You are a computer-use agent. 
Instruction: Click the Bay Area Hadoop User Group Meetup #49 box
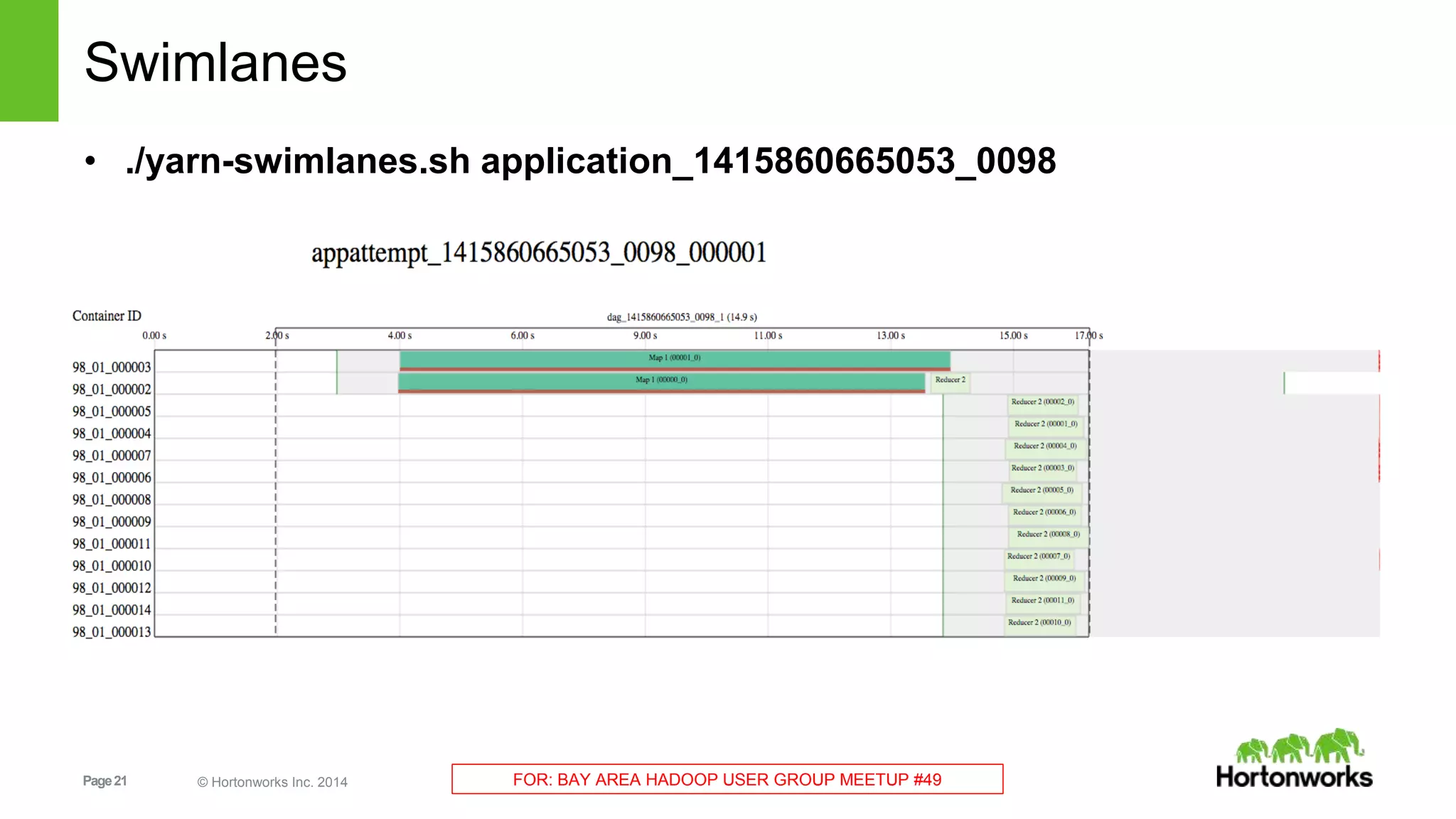pos(727,779)
